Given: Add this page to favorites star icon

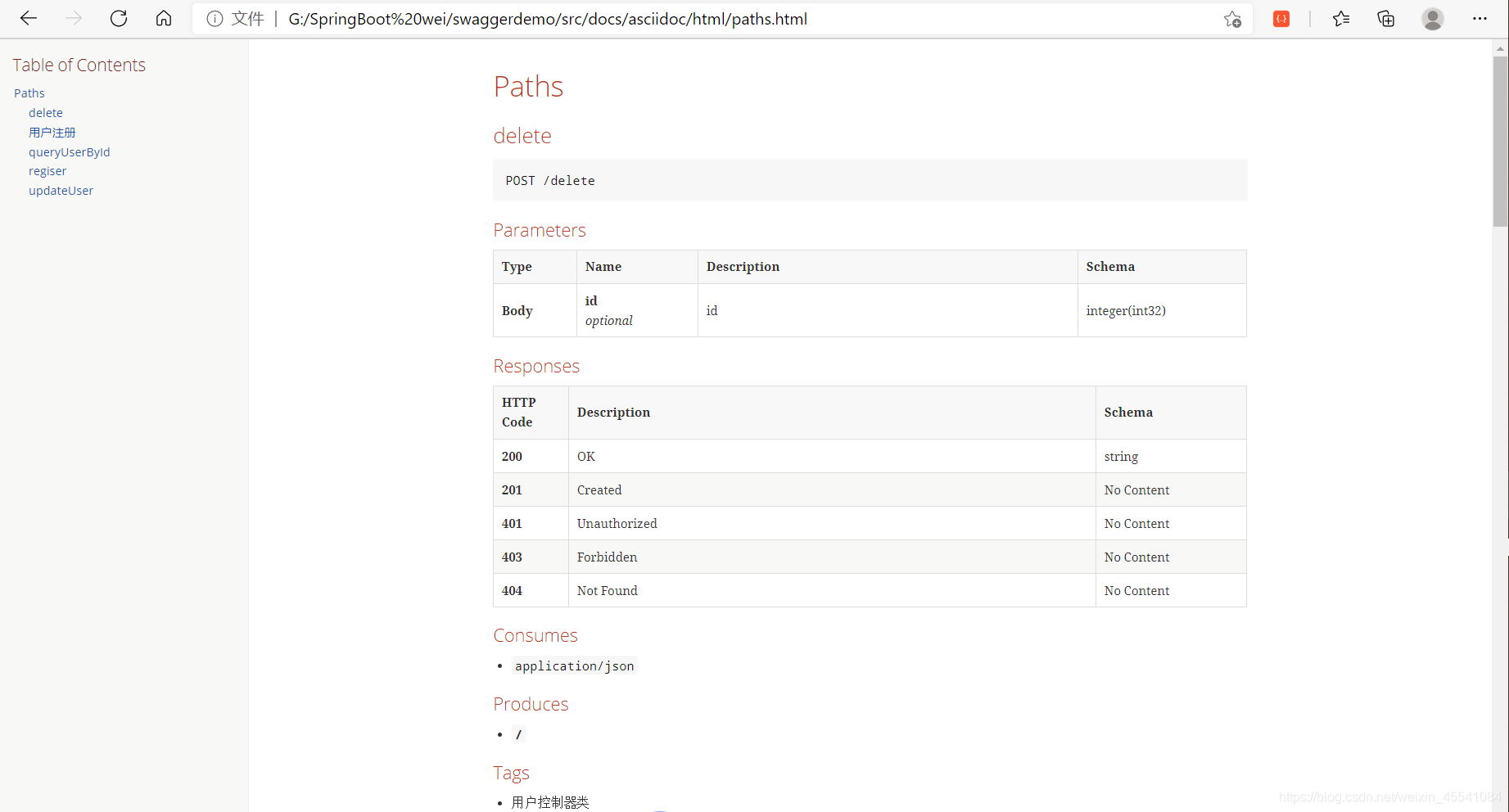Looking at the screenshot, I should (x=1232, y=19).
